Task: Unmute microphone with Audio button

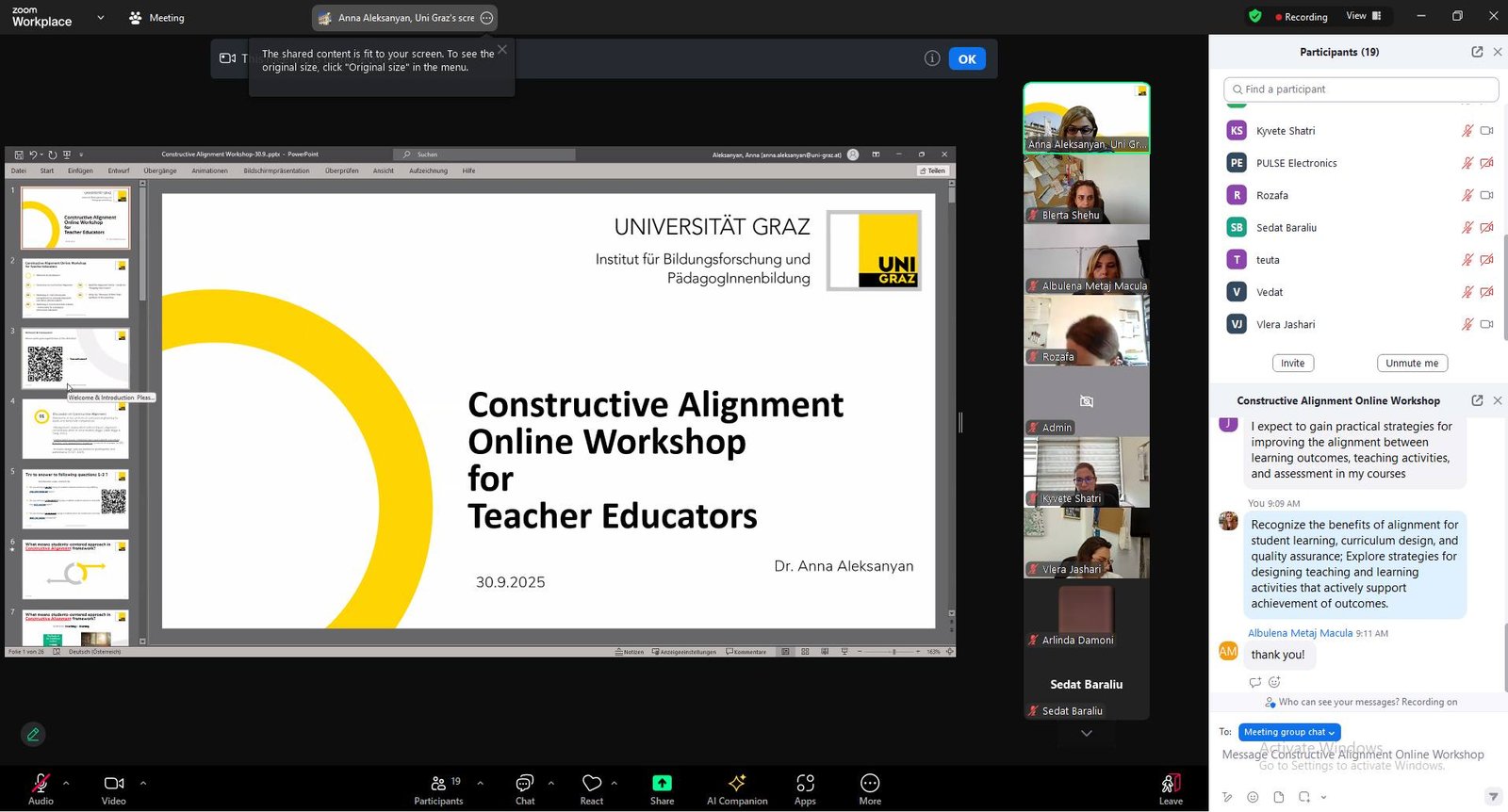Action: coord(41,788)
